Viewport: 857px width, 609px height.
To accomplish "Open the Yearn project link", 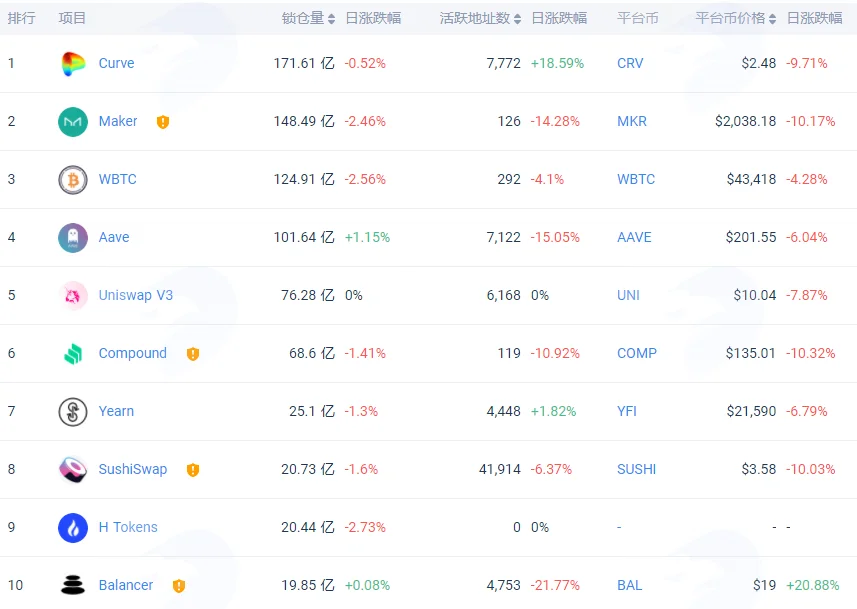I will point(116,411).
